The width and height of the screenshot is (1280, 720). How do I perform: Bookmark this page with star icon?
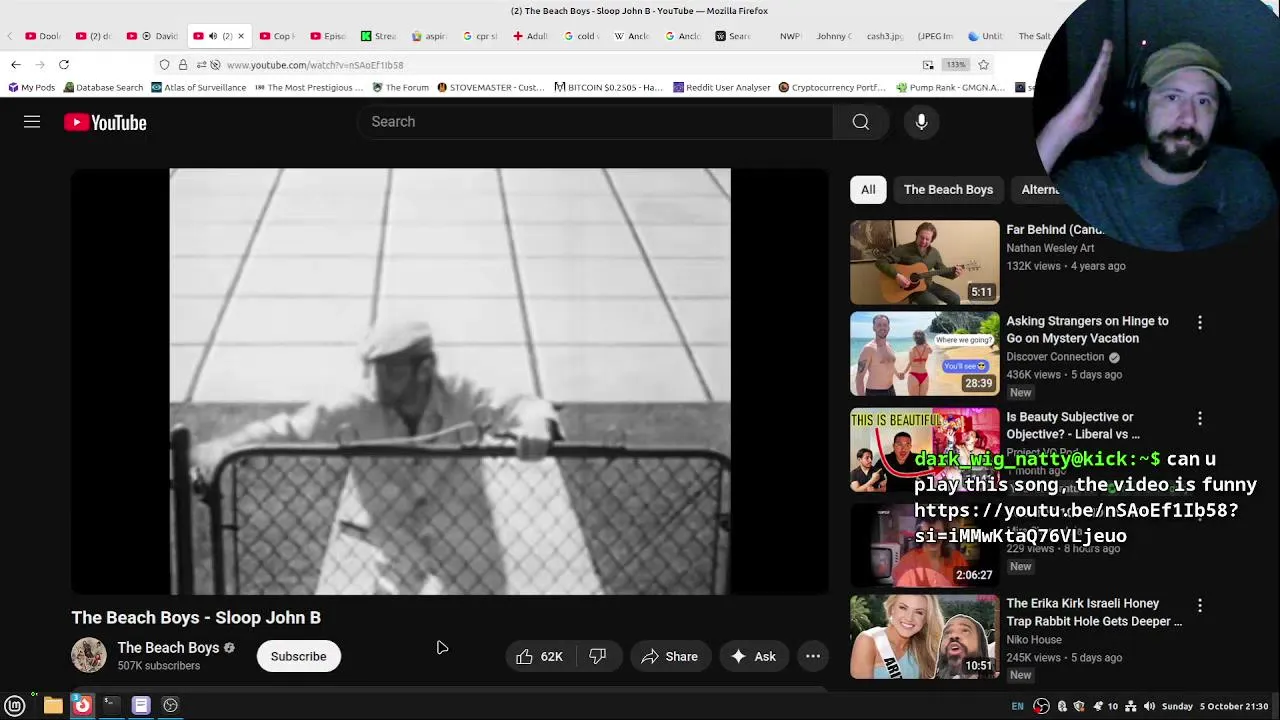point(983,64)
